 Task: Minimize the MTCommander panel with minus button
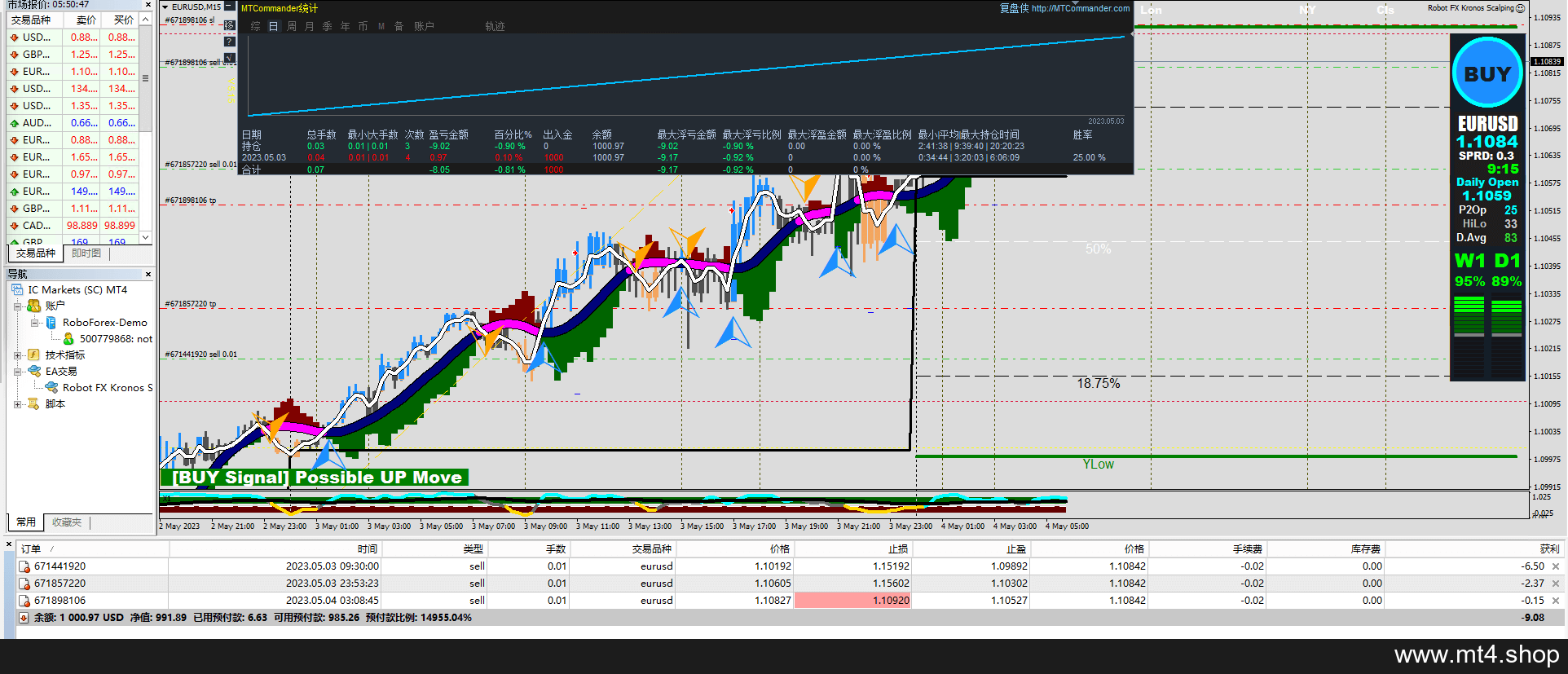coord(229,7)
